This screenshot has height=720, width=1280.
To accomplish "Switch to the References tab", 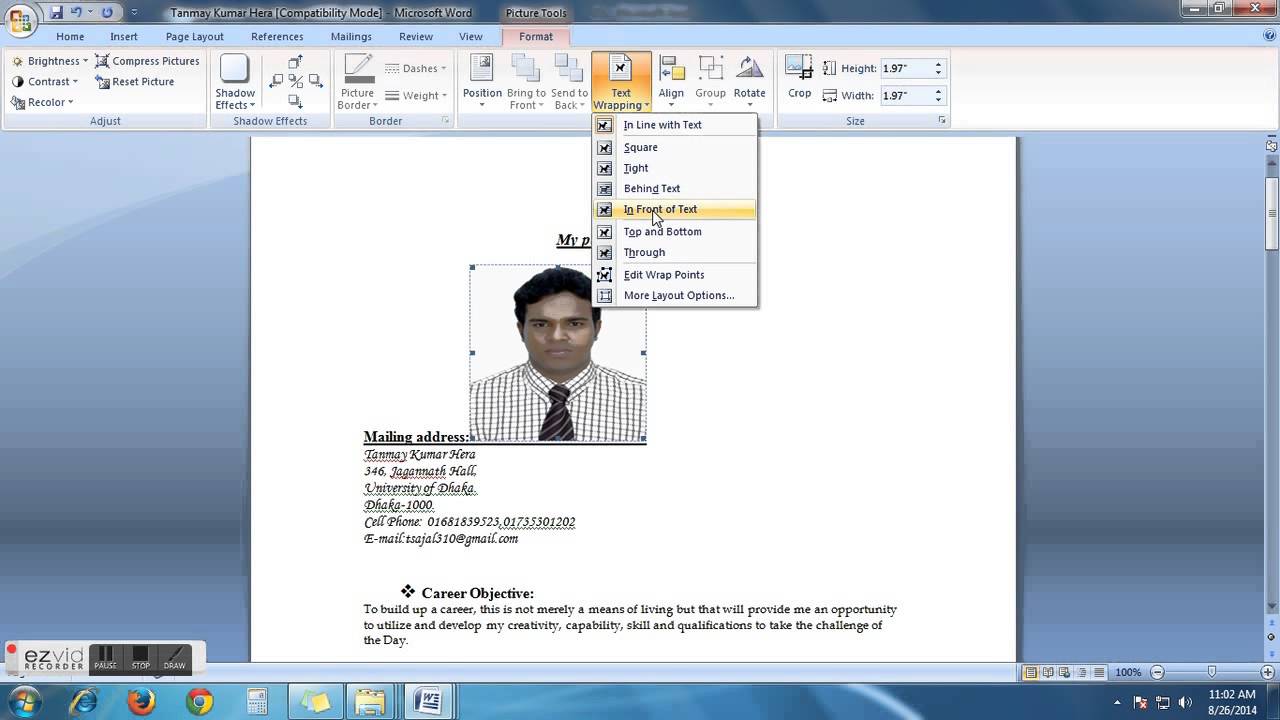I will point(277,36).
